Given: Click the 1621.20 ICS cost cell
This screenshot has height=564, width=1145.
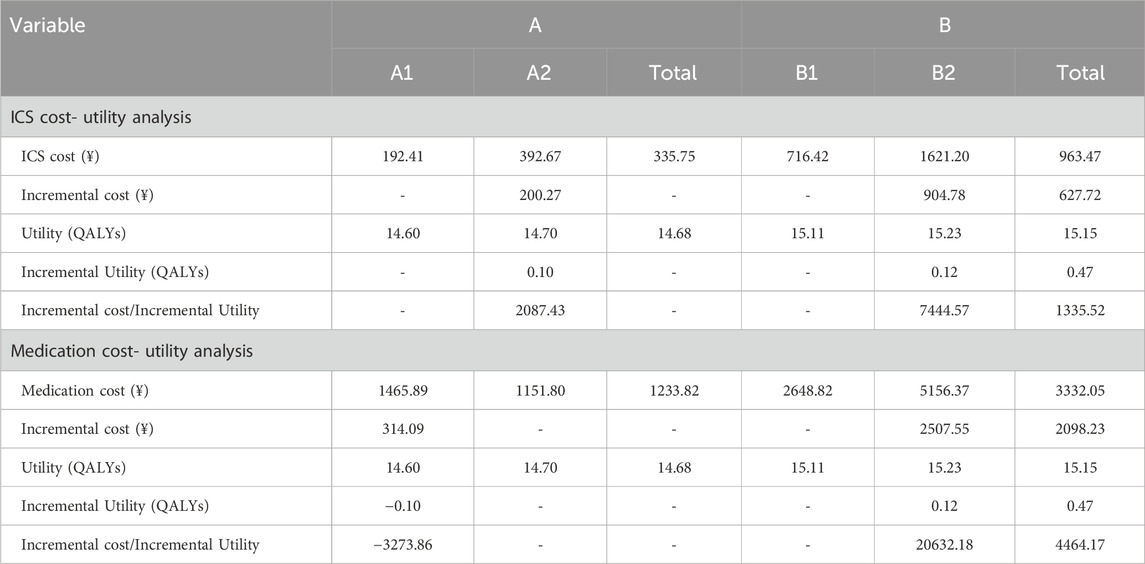Looking at the screenshot, I should (943, 157).
